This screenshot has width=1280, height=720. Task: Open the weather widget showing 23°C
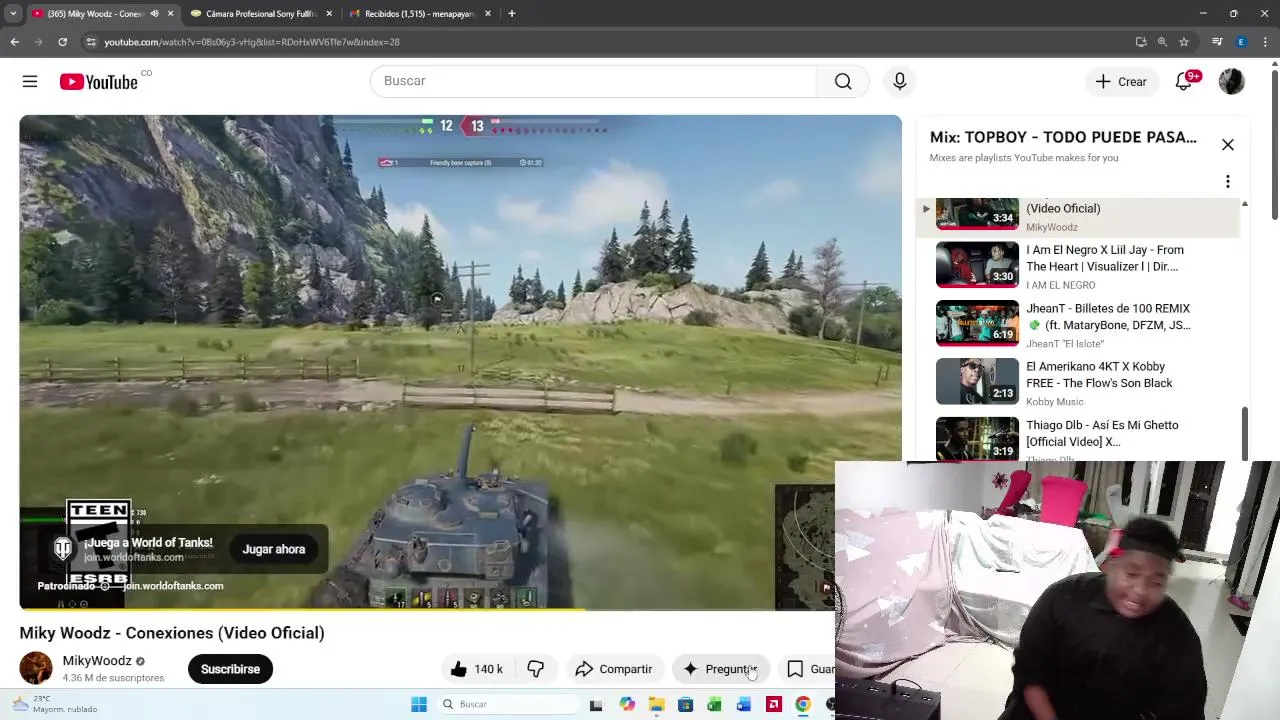click(55, 704)
